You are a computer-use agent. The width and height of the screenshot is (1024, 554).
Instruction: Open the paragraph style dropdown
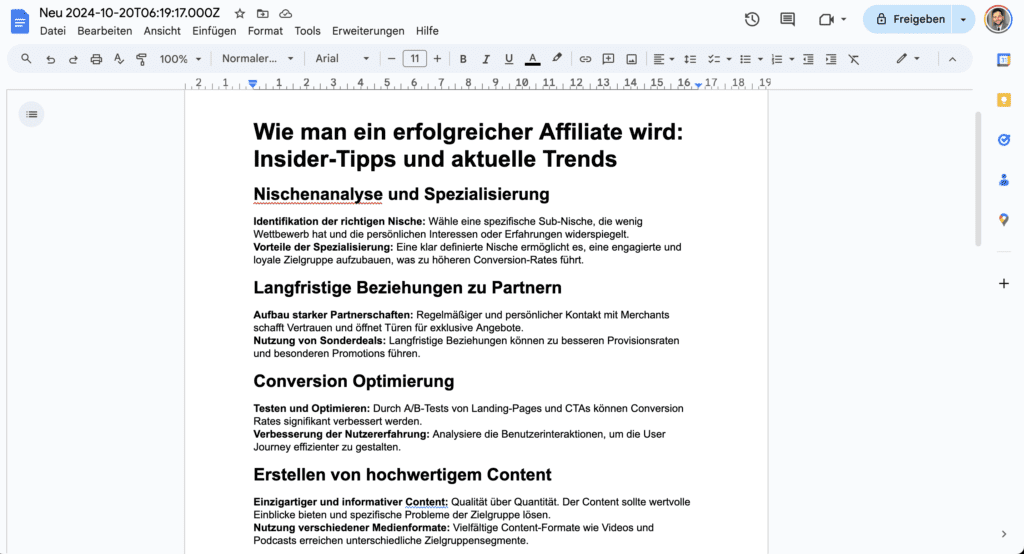(257, 59)
